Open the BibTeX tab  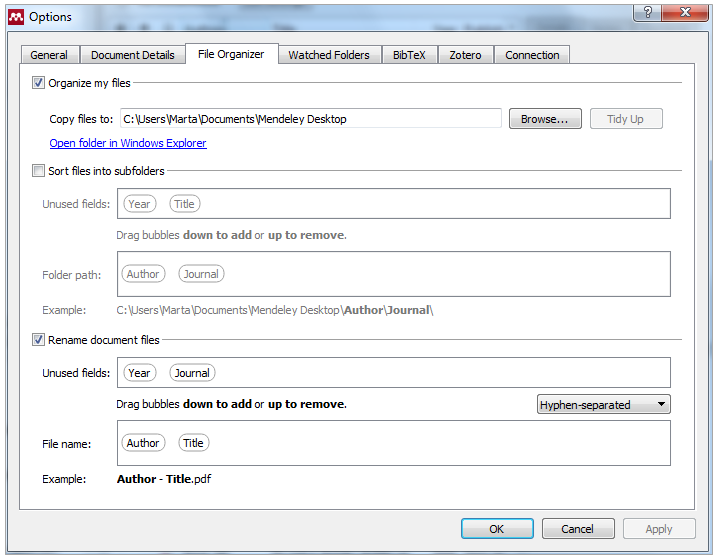point(409,55)
